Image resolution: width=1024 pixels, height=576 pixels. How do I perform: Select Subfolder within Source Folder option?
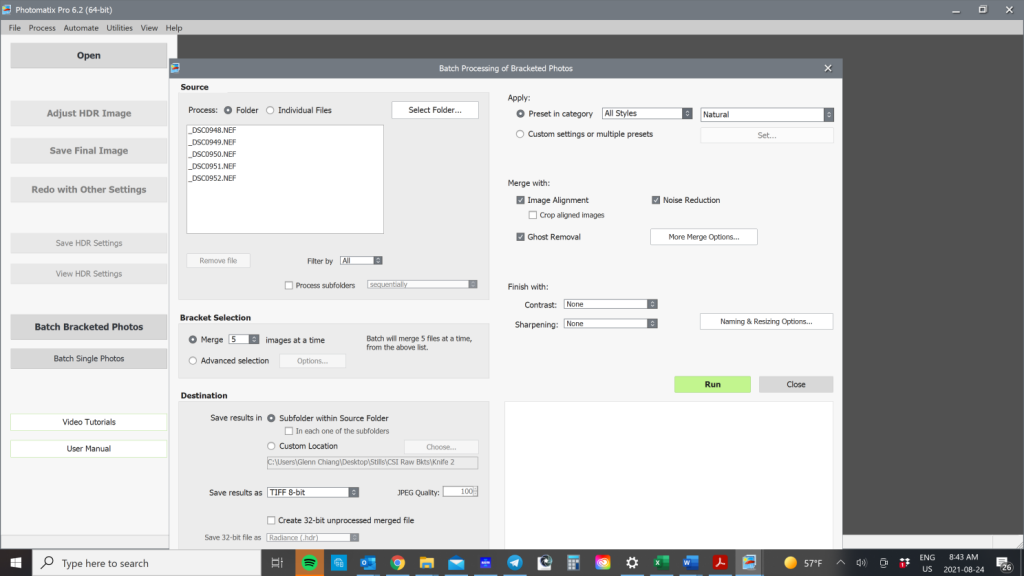pos(271,418)
